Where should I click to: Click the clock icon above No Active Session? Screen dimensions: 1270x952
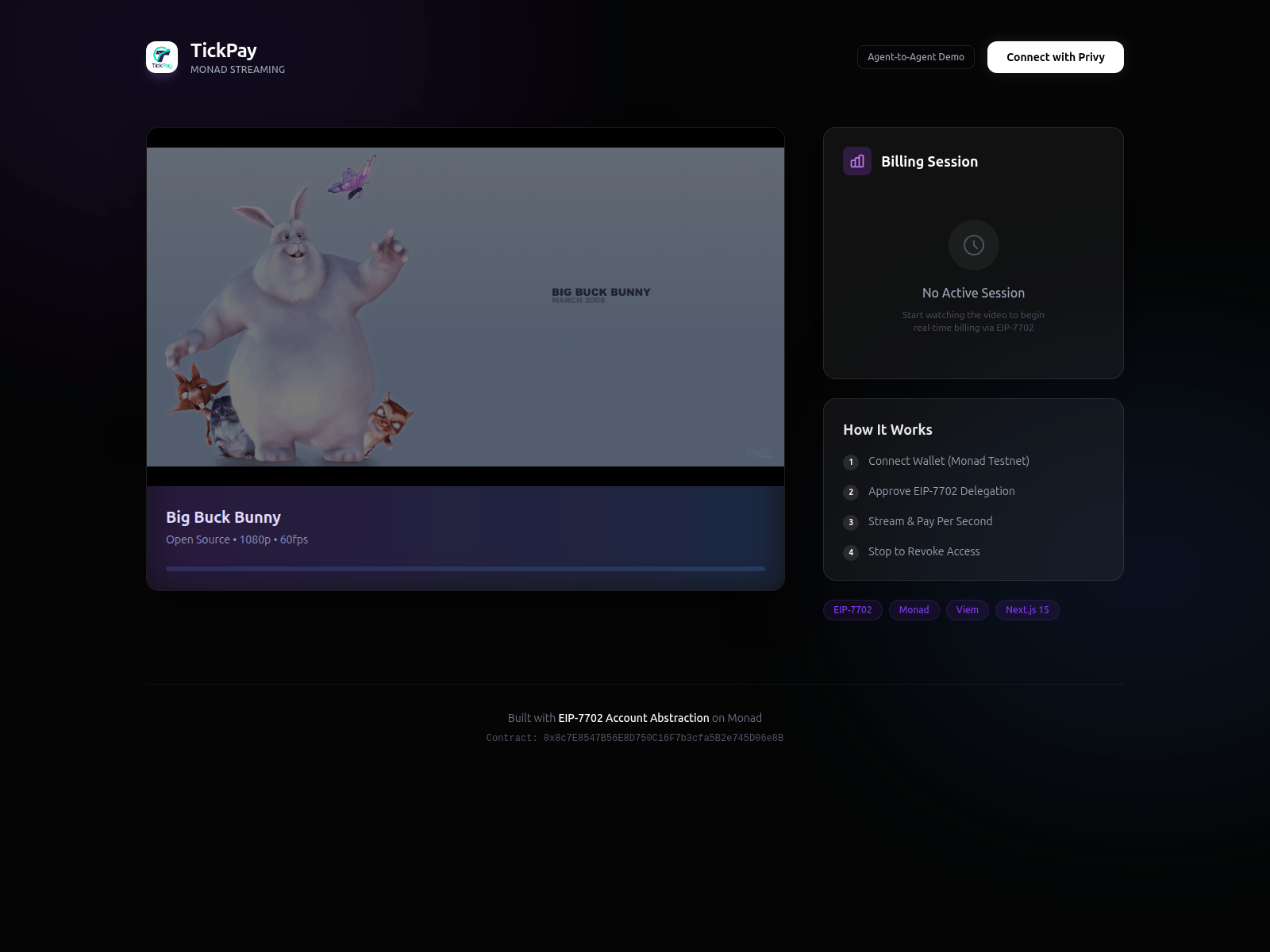pyautogui.click(x=974, y=245)
